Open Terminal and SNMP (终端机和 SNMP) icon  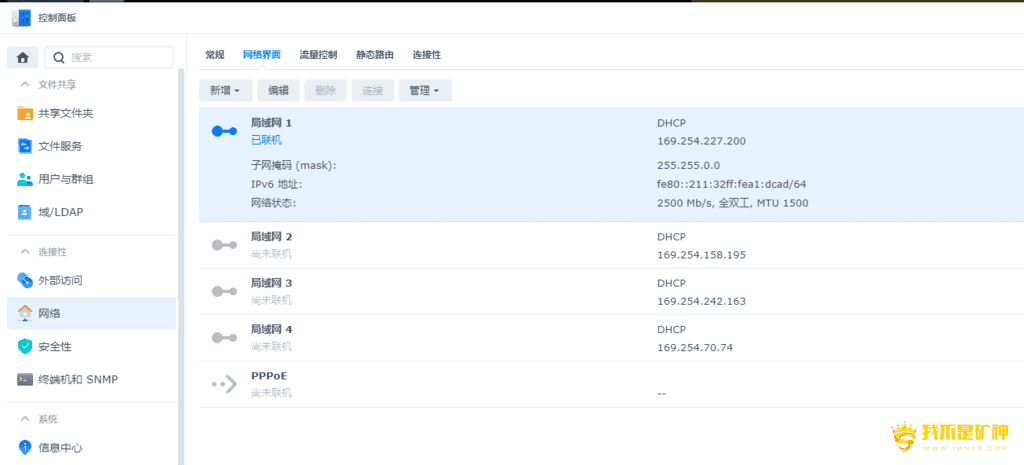coord(25,379)
